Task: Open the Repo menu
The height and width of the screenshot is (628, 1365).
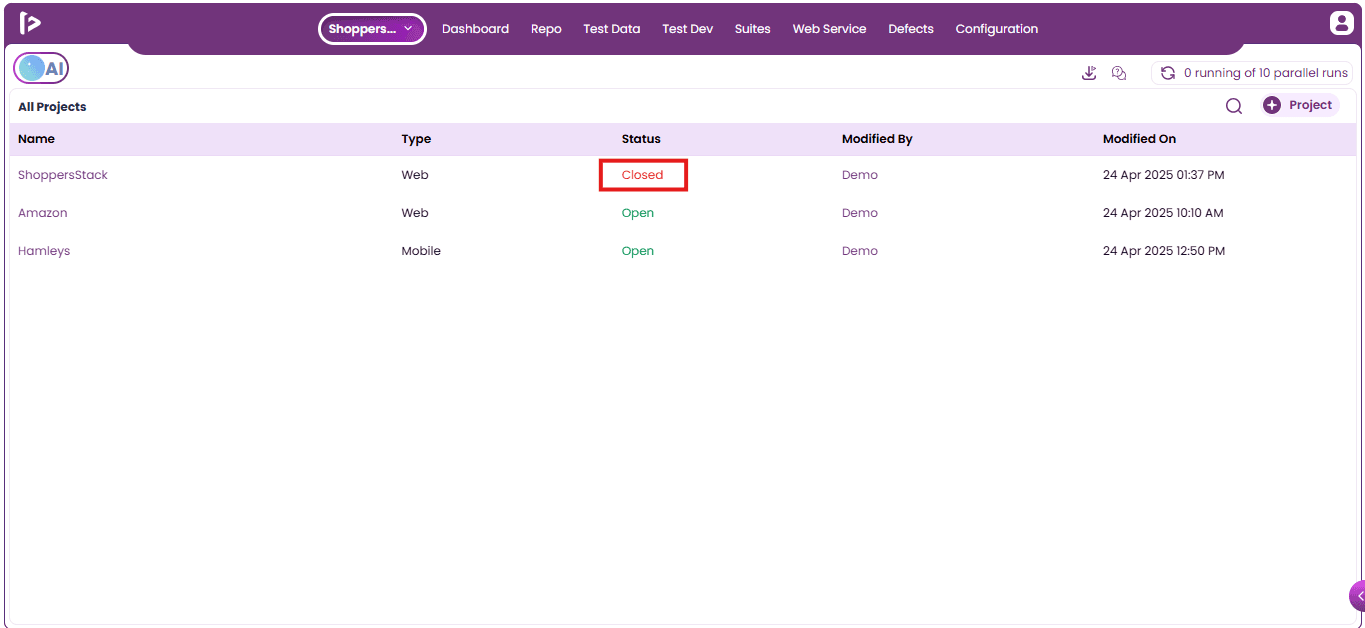Action: [x=546, y=29]
